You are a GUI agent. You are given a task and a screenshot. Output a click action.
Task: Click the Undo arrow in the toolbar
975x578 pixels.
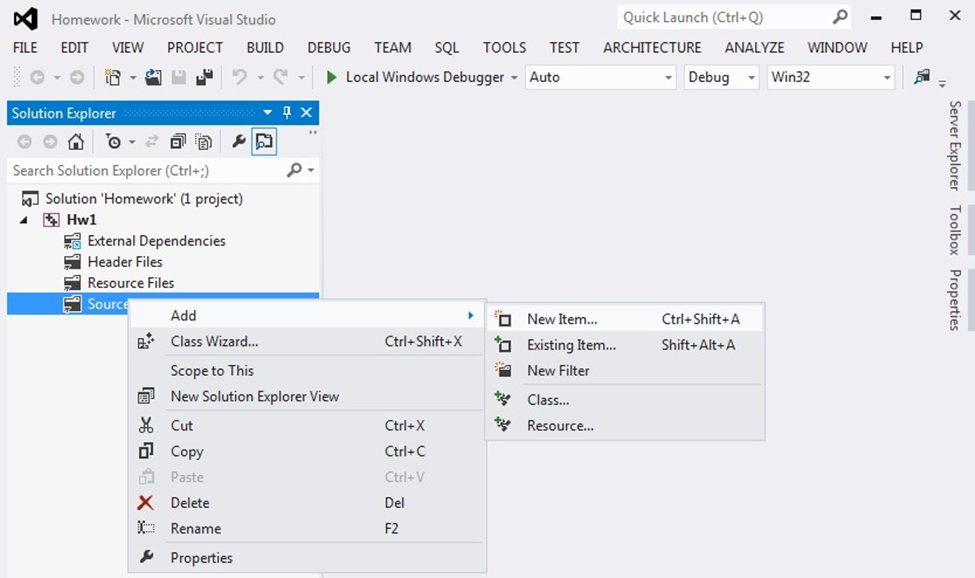coord(239,77)
